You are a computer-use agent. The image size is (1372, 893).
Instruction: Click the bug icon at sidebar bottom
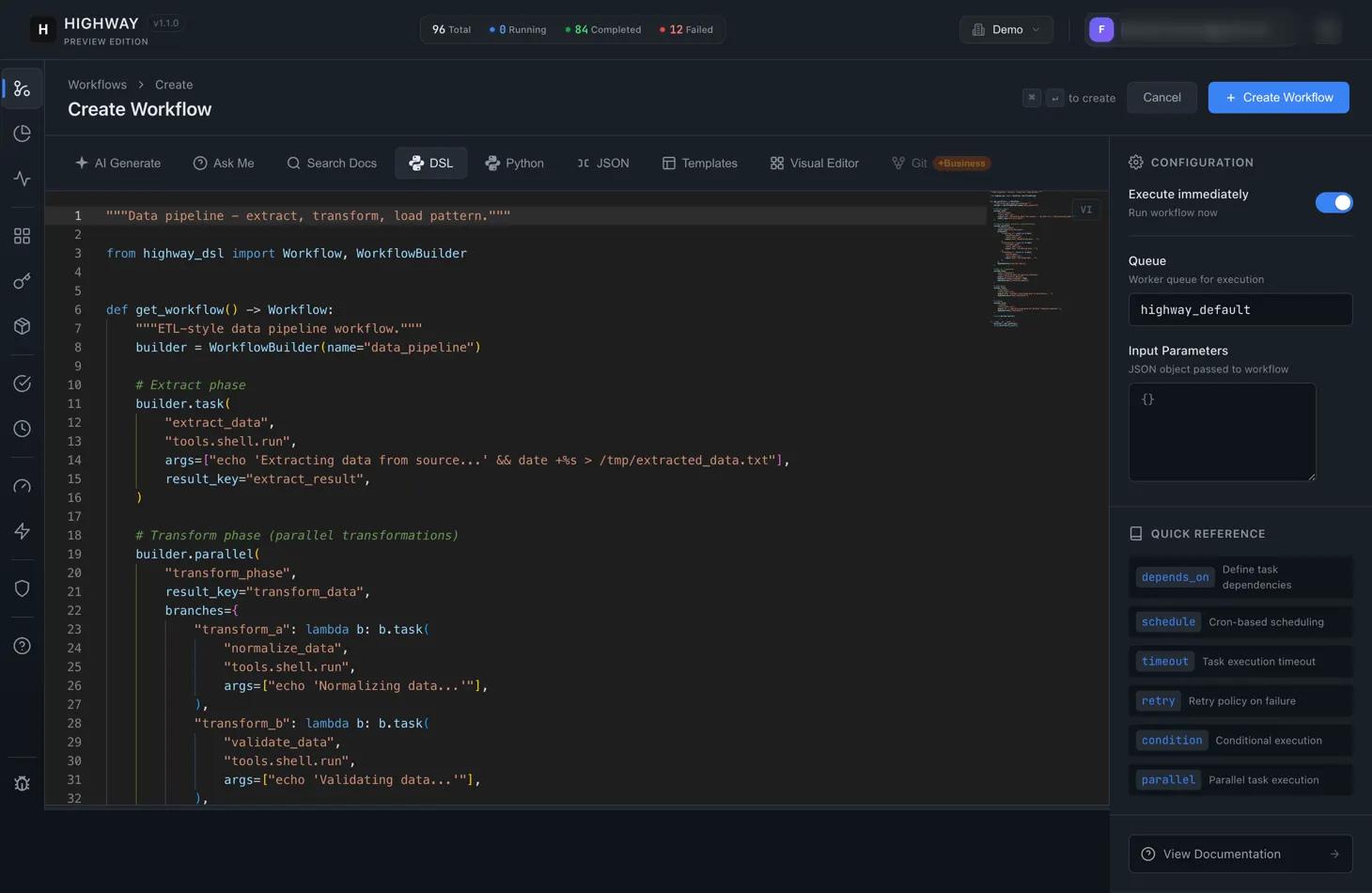coord(22,784)
